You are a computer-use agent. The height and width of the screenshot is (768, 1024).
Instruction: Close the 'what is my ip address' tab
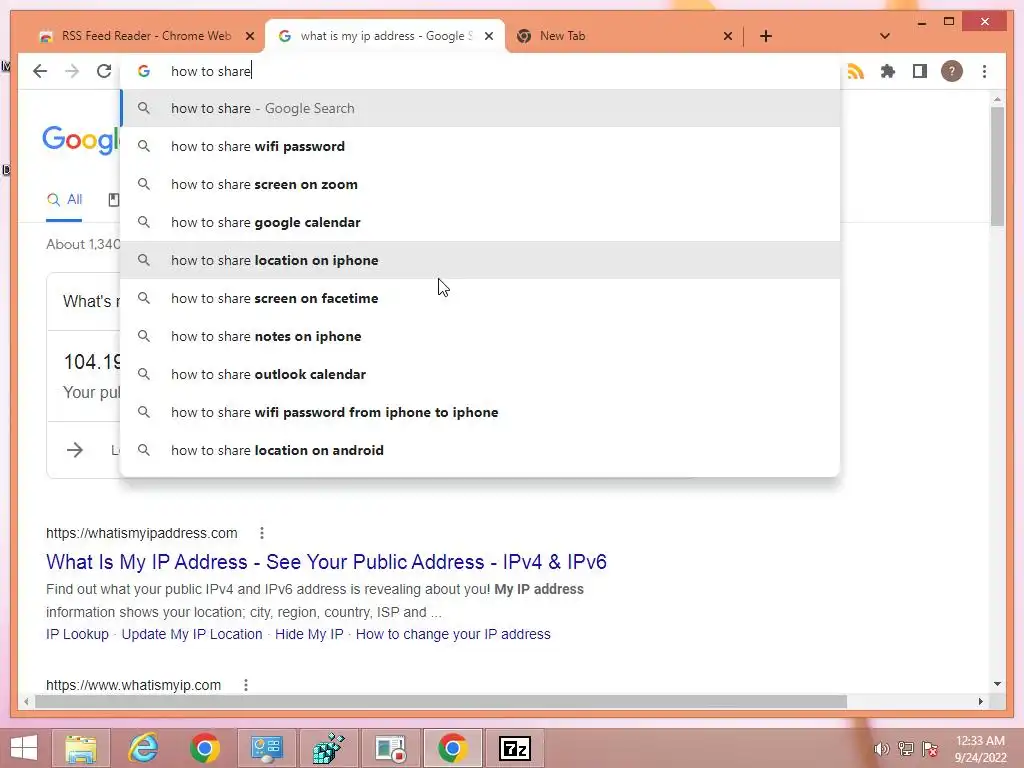[x=488, y=36]
